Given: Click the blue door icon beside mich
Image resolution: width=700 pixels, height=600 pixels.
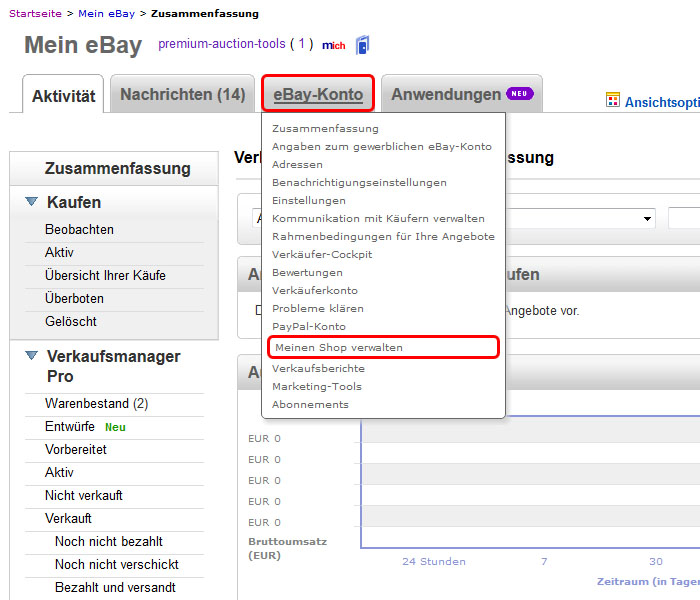Looking at the screenshot, I should [362, 45].
